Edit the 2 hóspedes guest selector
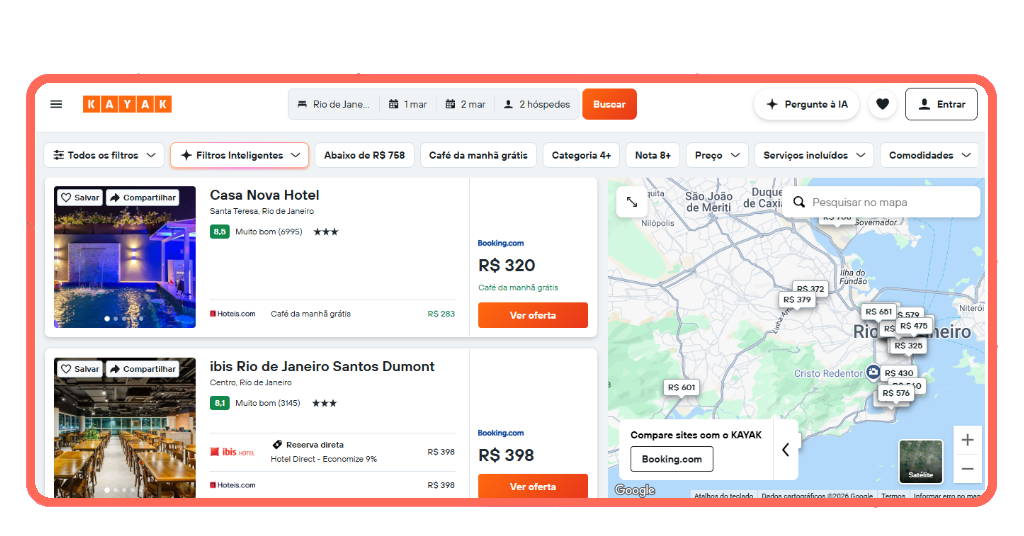Screen dimensions: 1024x536 coord(537,104)
